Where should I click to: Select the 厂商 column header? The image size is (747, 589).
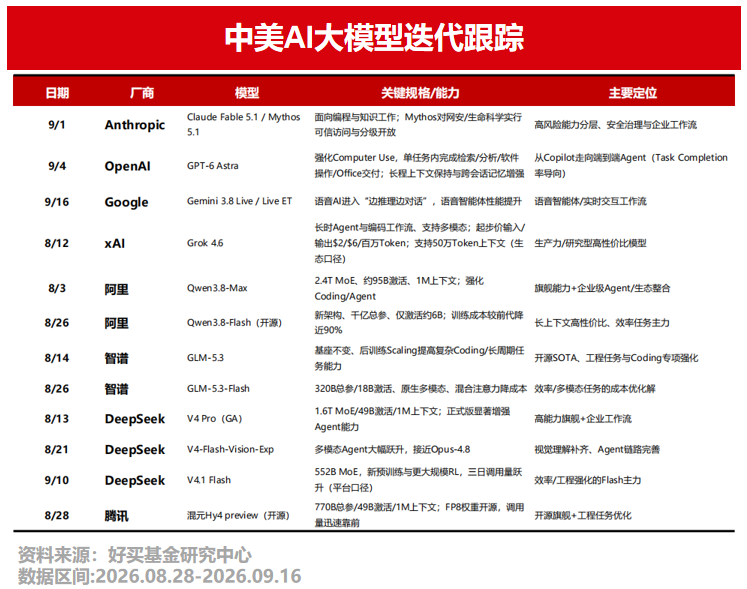pyautogui.click(x=142, y=92)
